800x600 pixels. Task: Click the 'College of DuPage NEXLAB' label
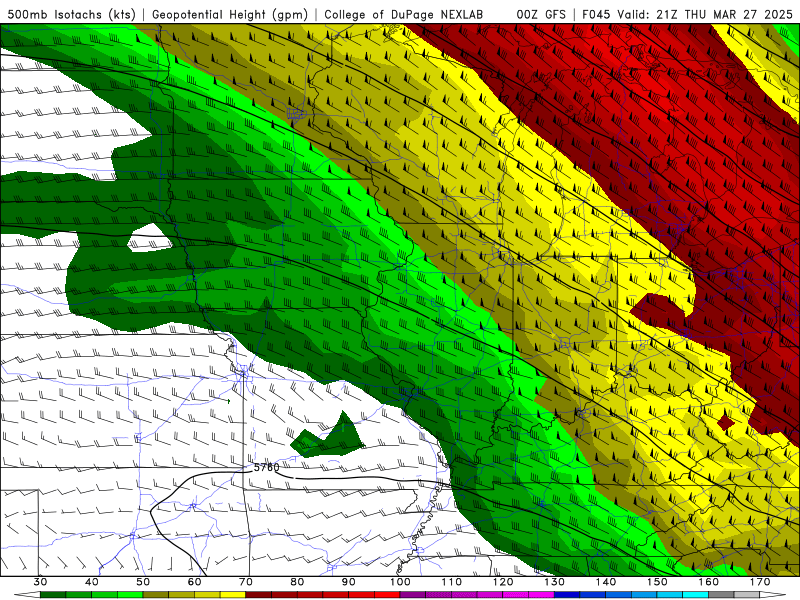[403, 14]
